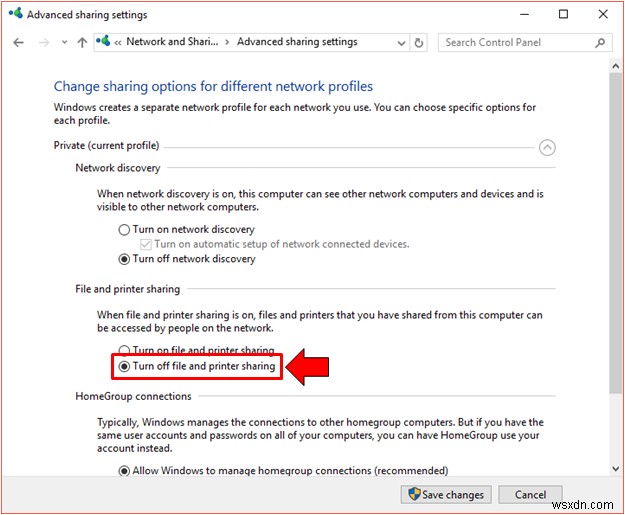Click 'HomeGroup connections' section heading
This screenshot has height=515, width=625.
tap(133, 396)
